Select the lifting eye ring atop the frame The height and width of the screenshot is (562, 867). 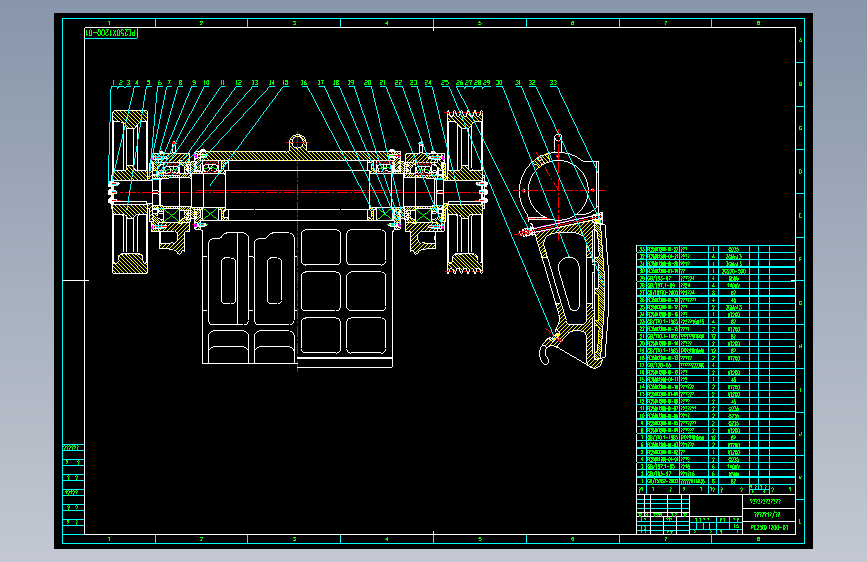(x=297, y=141)
